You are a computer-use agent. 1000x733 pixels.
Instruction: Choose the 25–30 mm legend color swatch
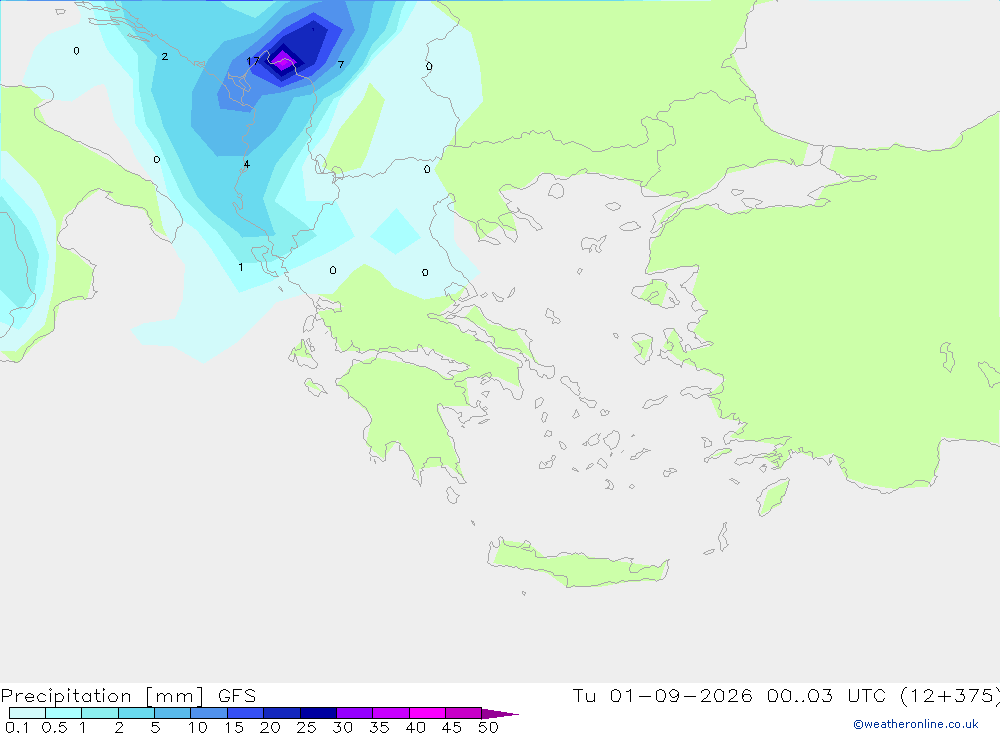(x=318, y=713)
